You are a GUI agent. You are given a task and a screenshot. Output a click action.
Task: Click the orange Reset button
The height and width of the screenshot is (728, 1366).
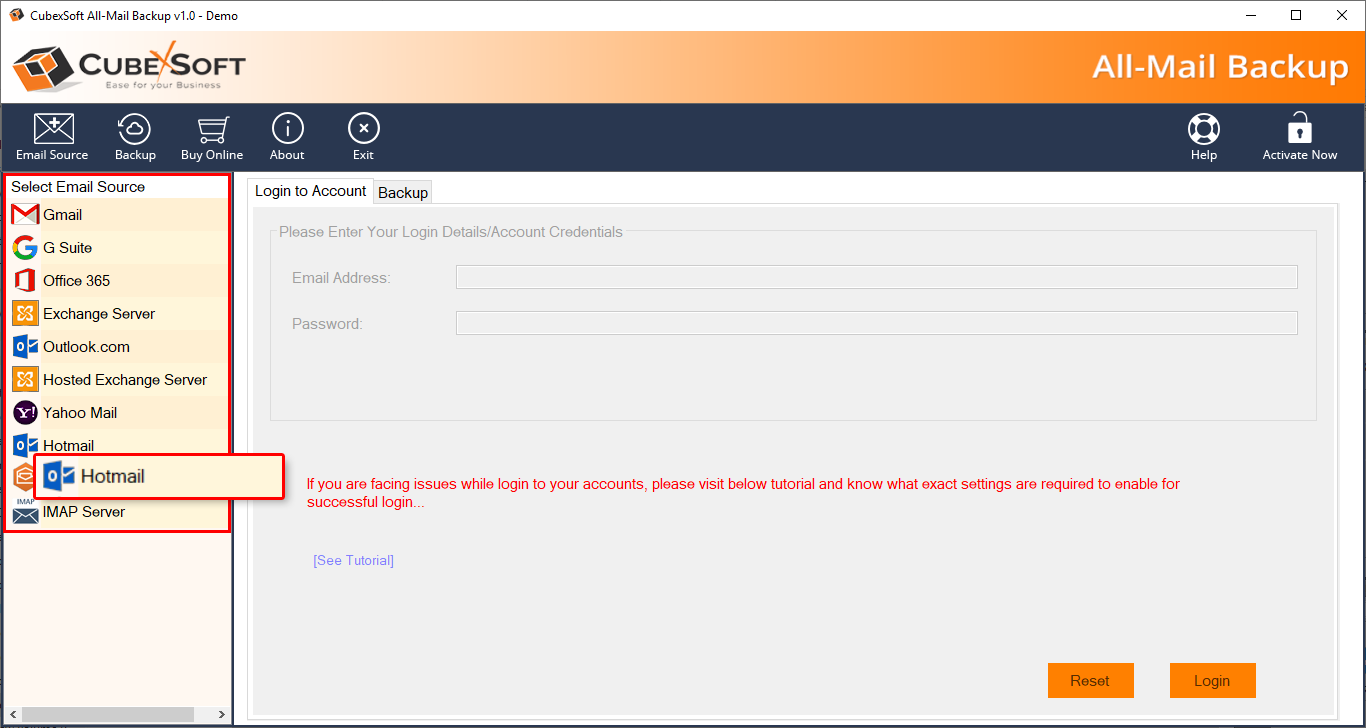pyautogui.click(x=1091, y=681)
